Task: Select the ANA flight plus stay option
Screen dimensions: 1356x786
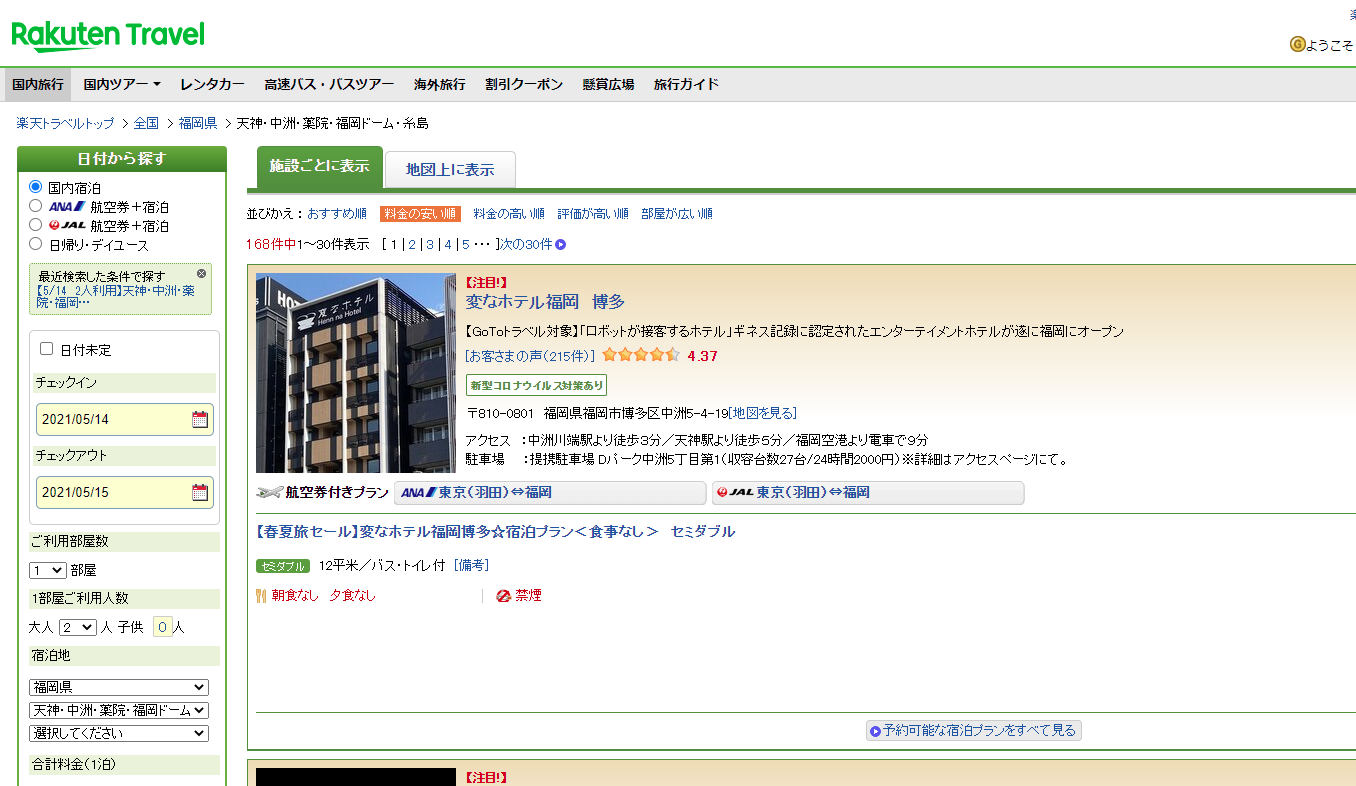Action: (x=36, y=206)
